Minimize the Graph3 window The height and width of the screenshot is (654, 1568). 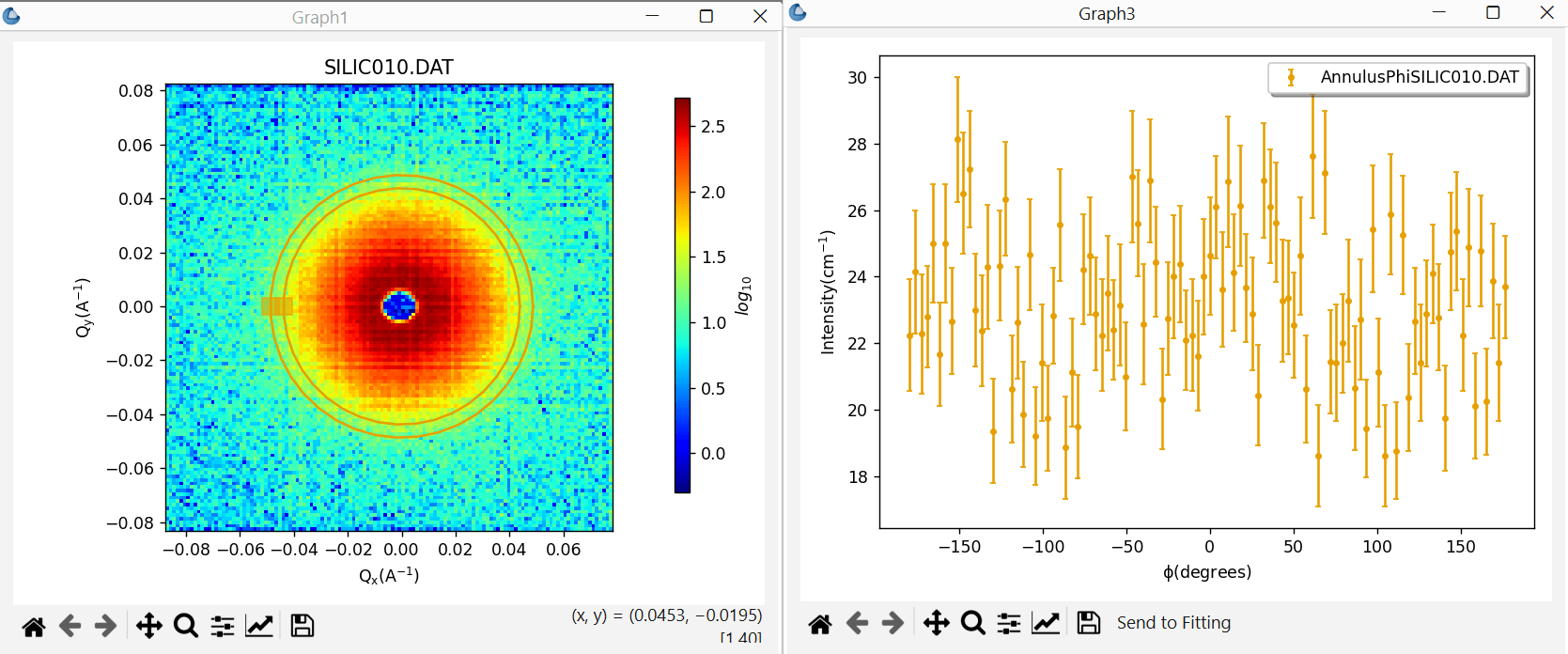[x=1438, y=12]
